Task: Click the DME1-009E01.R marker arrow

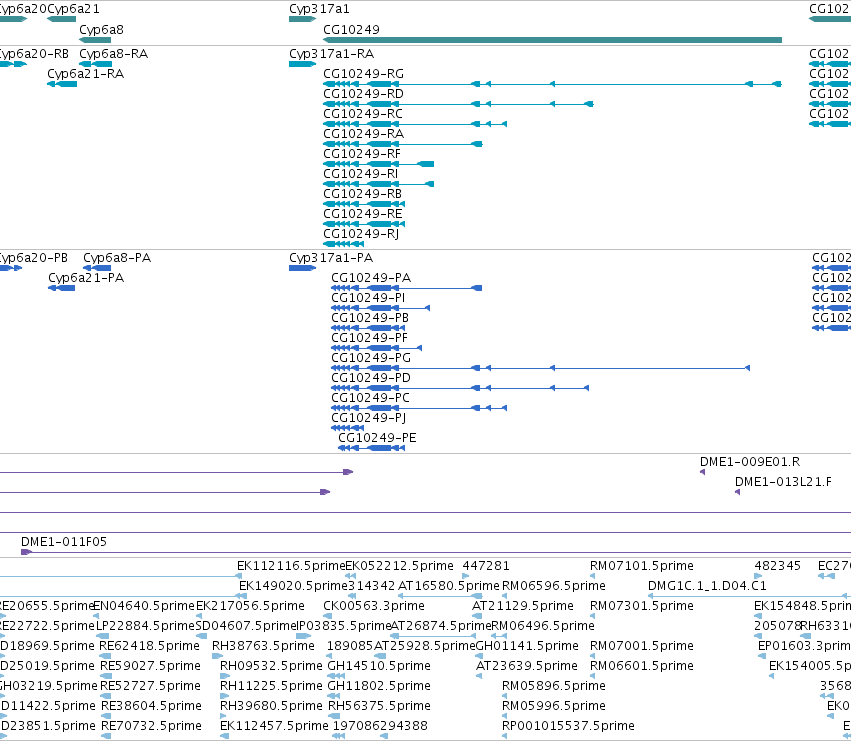Action: [702, 472]
